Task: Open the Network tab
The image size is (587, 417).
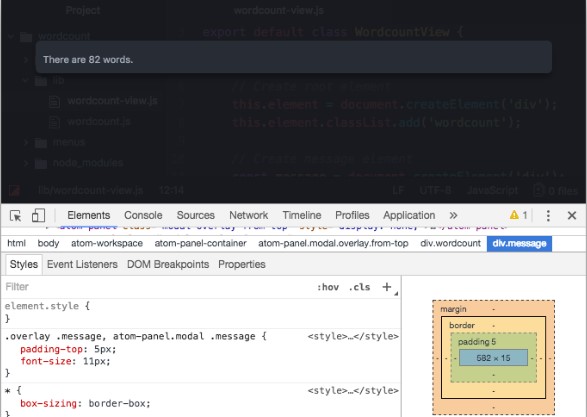Action: (x=249, y=215)
